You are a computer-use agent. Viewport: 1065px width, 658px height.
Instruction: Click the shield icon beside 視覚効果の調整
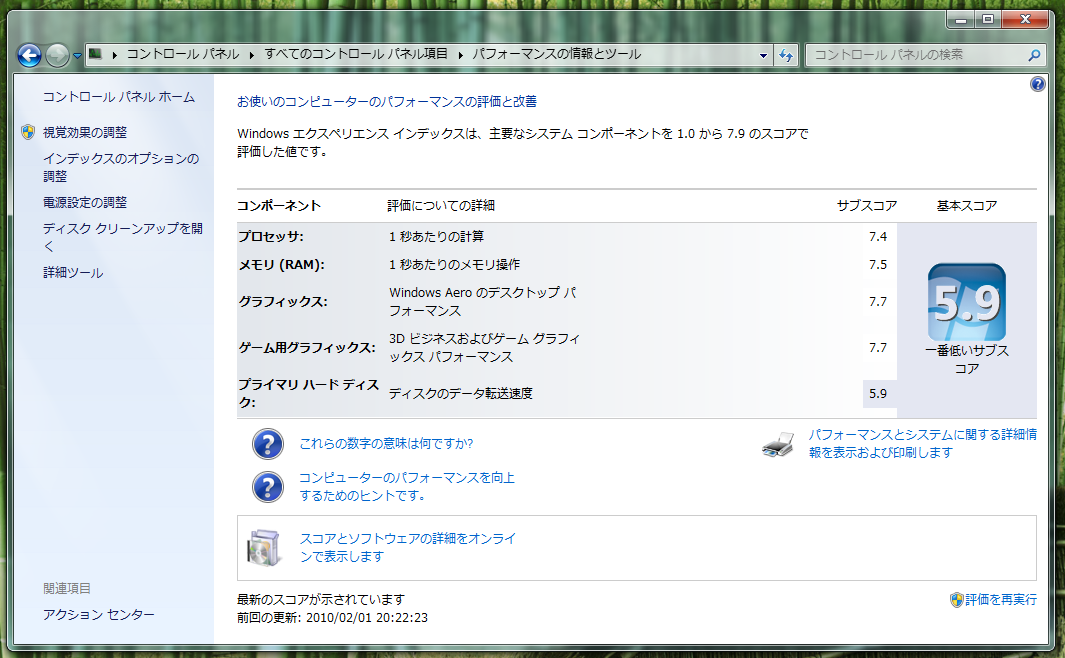[28, 132]
